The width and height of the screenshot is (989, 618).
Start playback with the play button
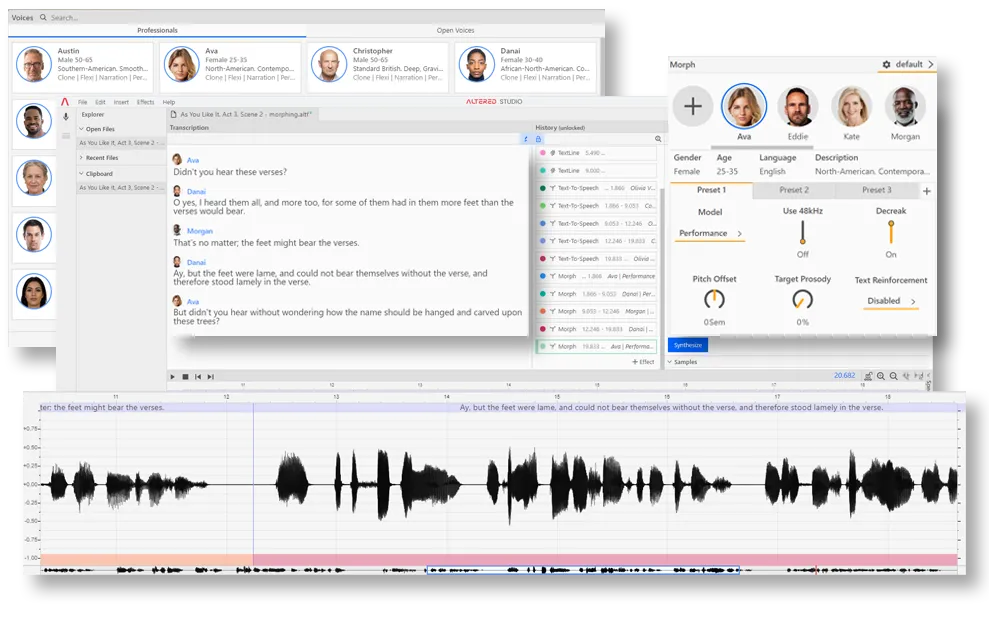[x=172, y=376]
